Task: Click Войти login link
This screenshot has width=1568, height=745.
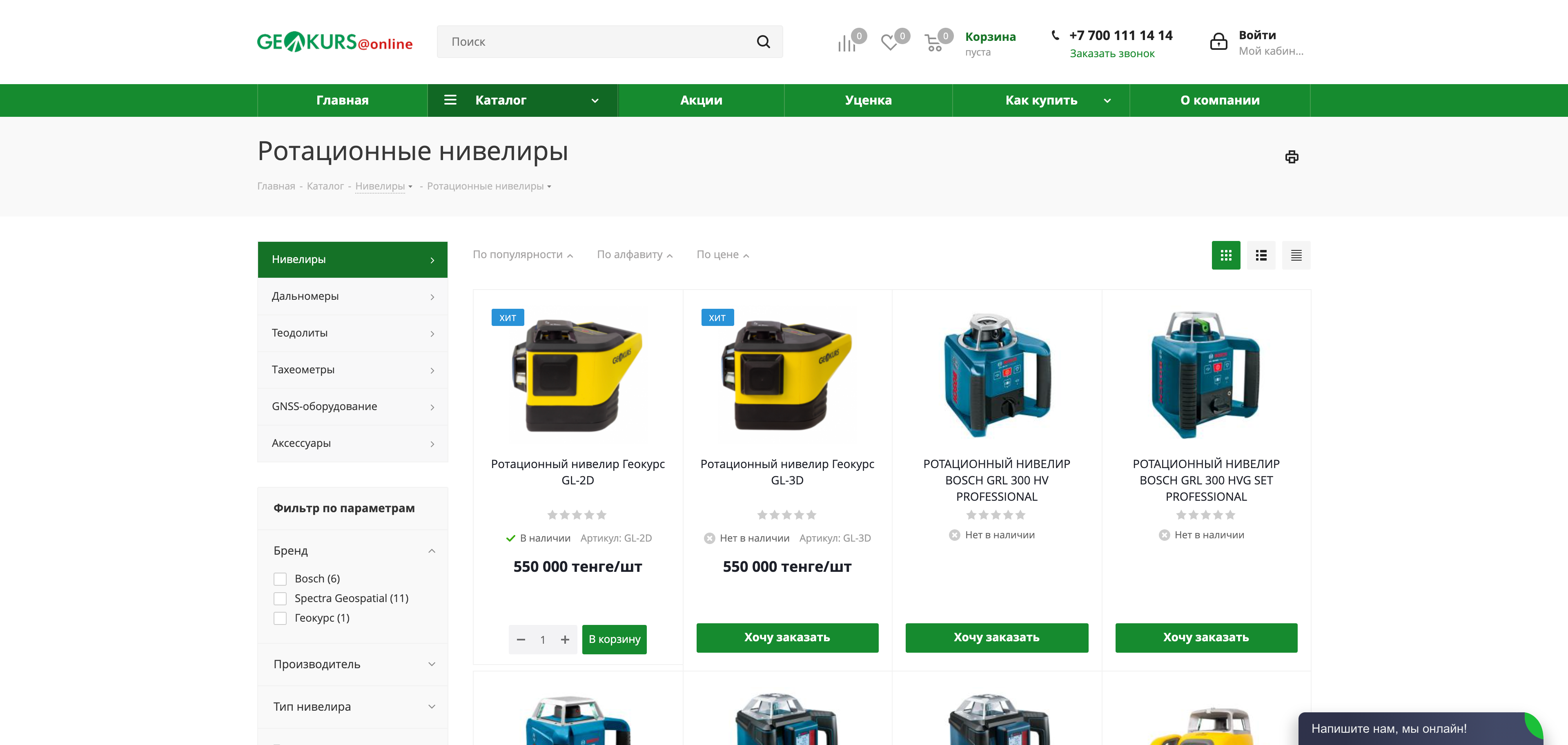Action: [1257, 35]
